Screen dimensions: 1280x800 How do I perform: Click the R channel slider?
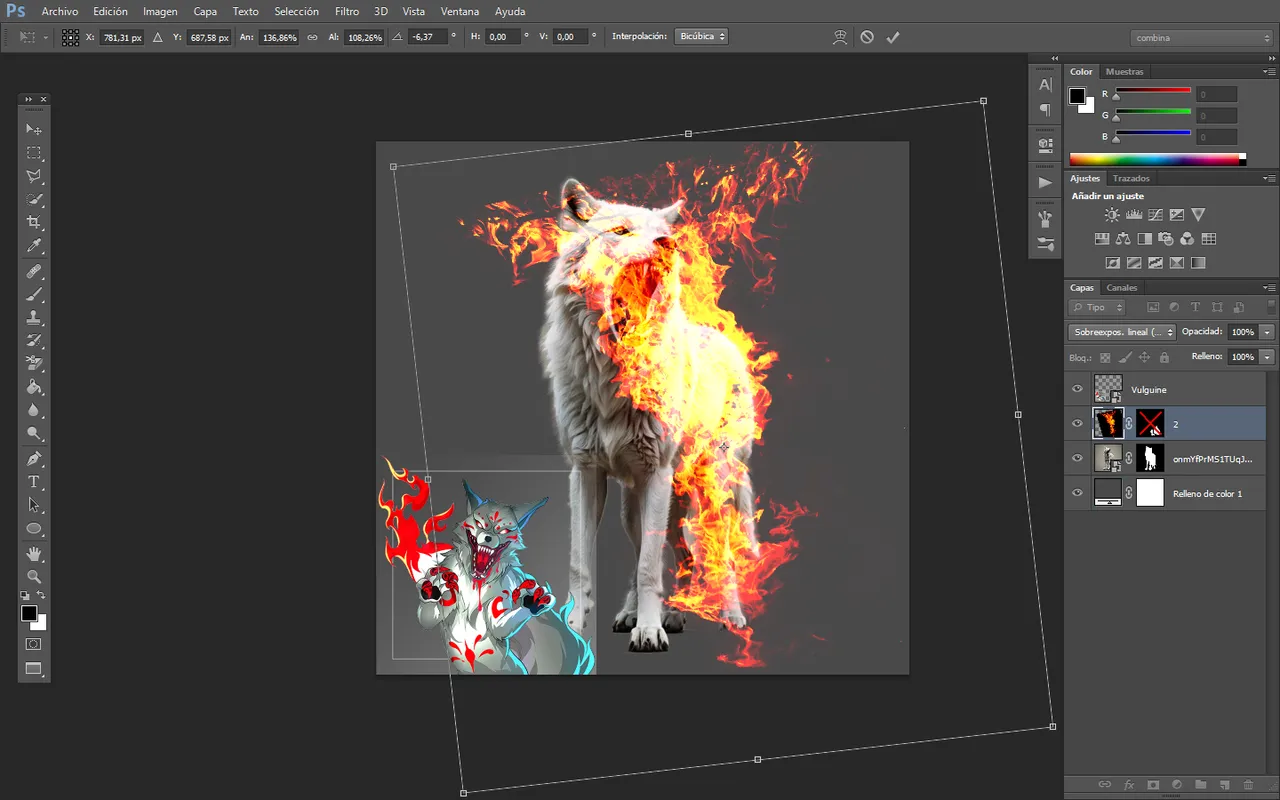[1153, 92]
